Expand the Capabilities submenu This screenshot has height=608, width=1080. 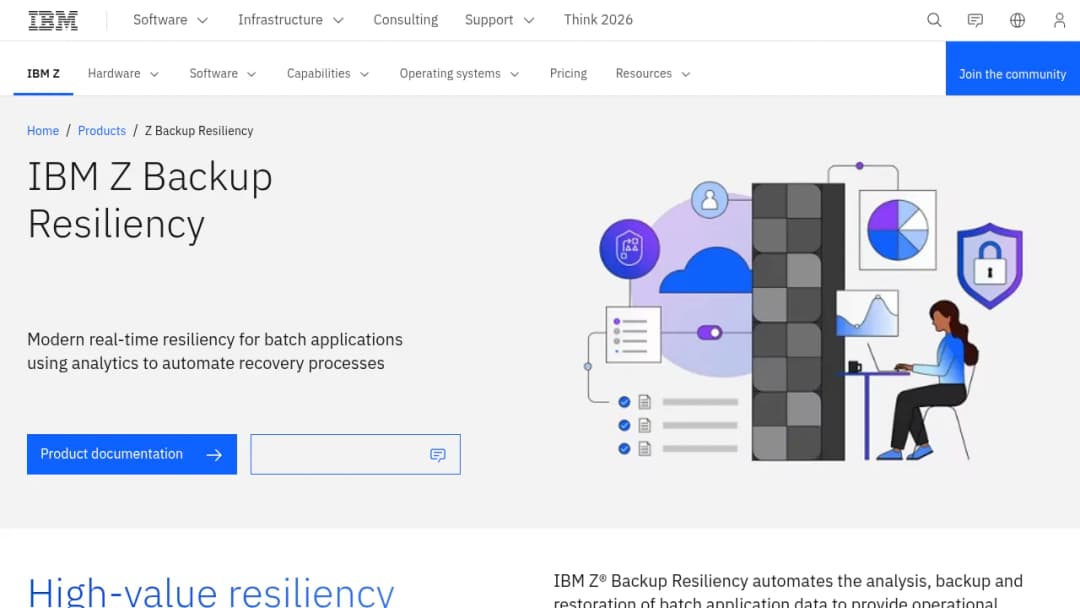[x=328, y=74]
